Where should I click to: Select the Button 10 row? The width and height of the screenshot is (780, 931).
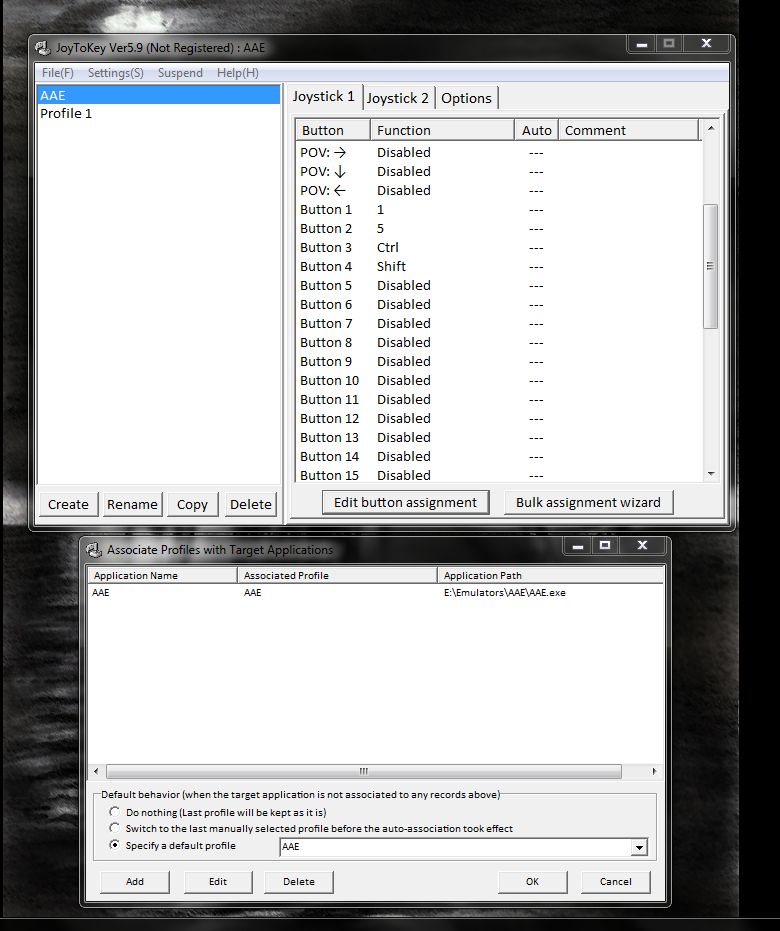[x=499, y=381]
